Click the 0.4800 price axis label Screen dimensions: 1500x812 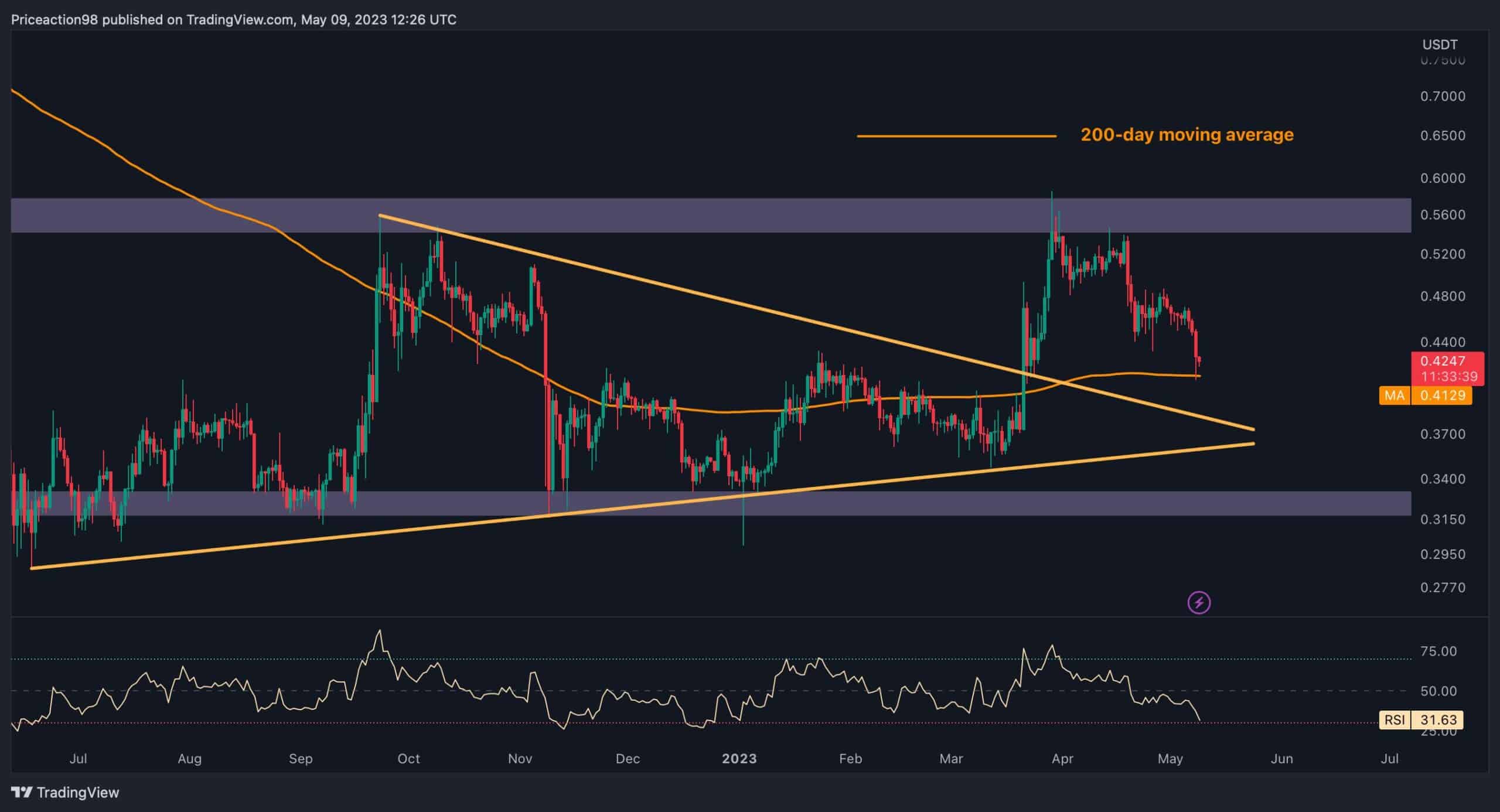point(1442,296)
